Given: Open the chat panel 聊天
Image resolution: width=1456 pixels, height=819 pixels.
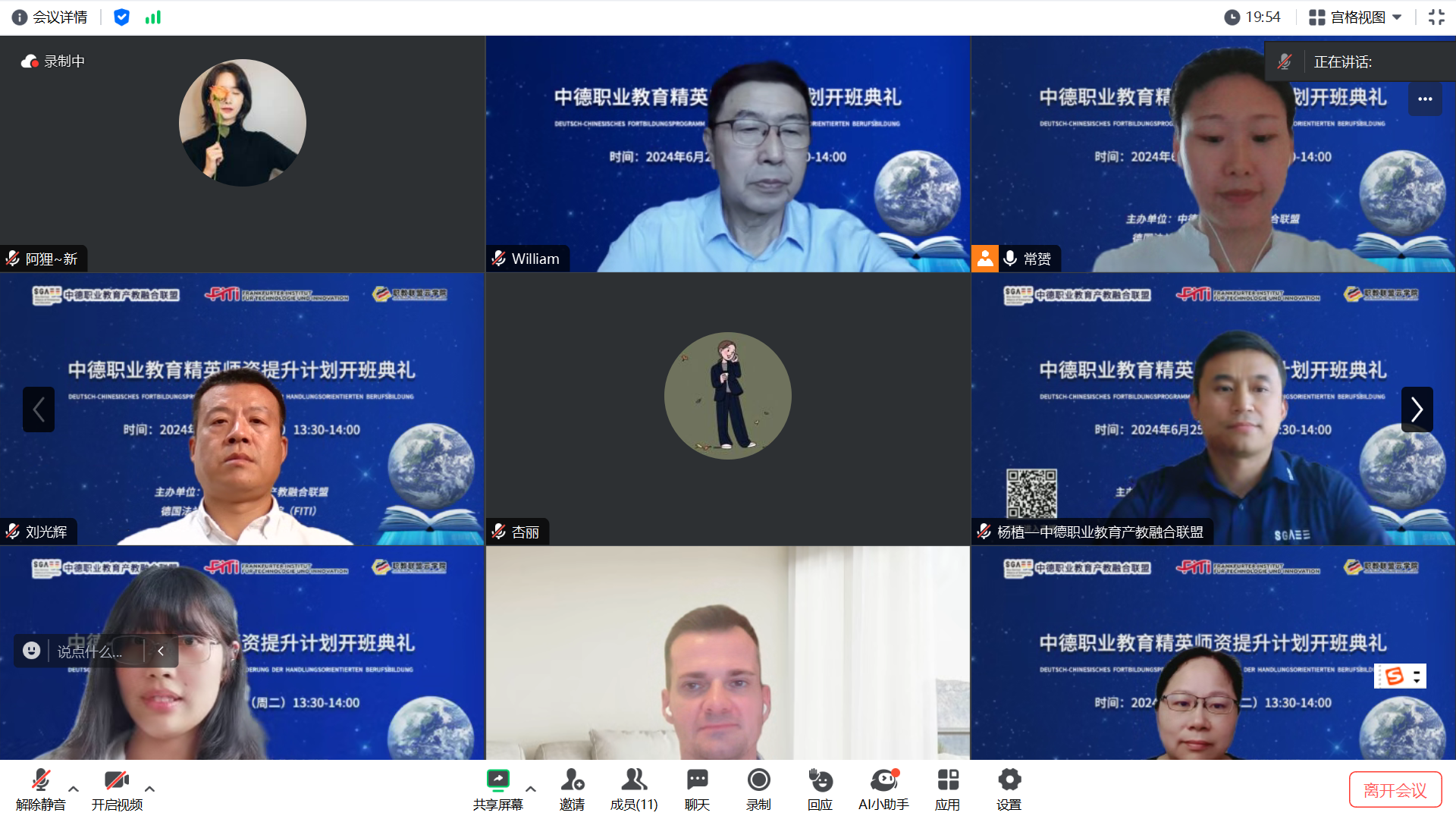Looking at the screenshot, I should click(697, 789).
